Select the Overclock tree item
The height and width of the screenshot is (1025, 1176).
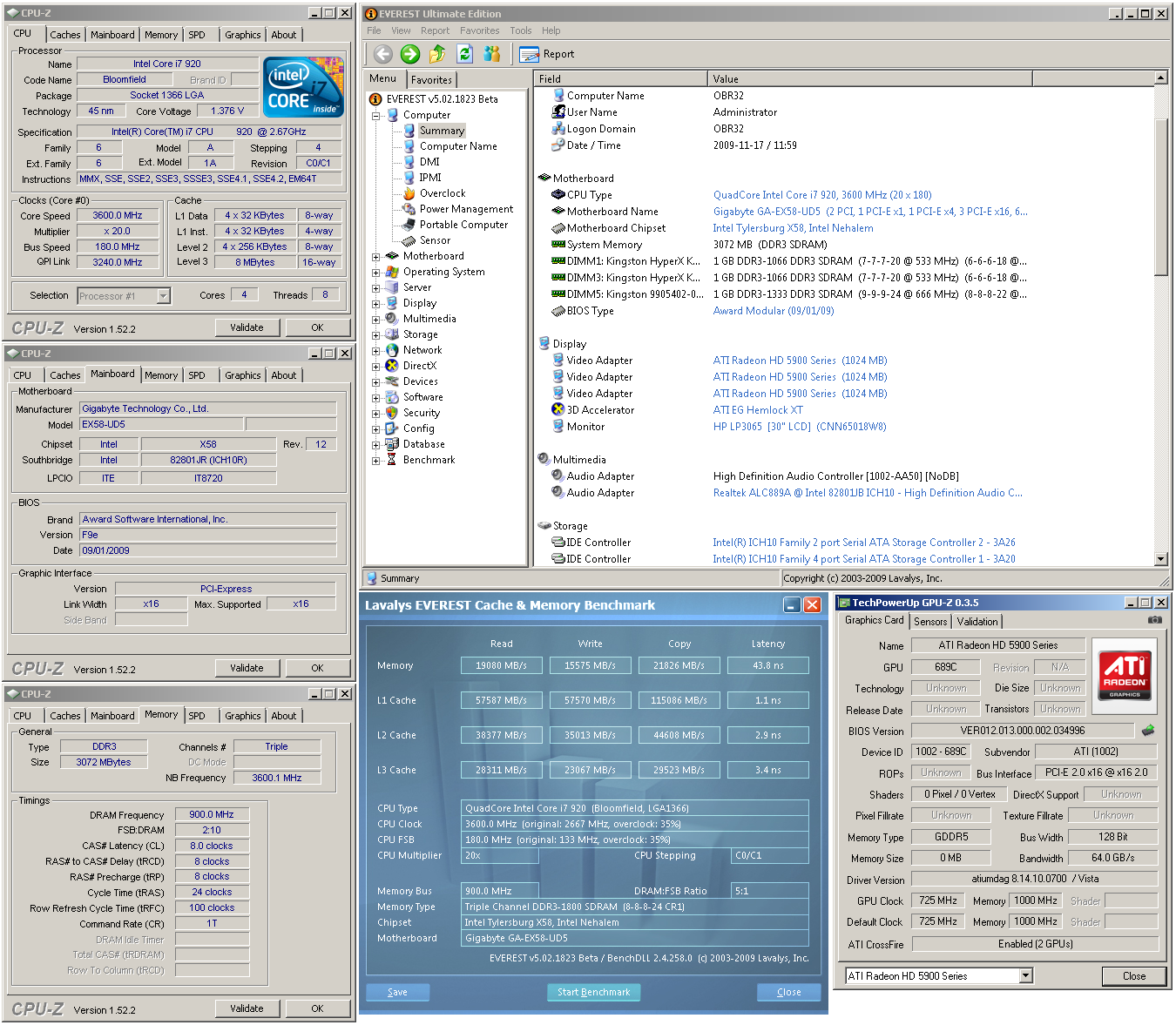click(443, 193)
